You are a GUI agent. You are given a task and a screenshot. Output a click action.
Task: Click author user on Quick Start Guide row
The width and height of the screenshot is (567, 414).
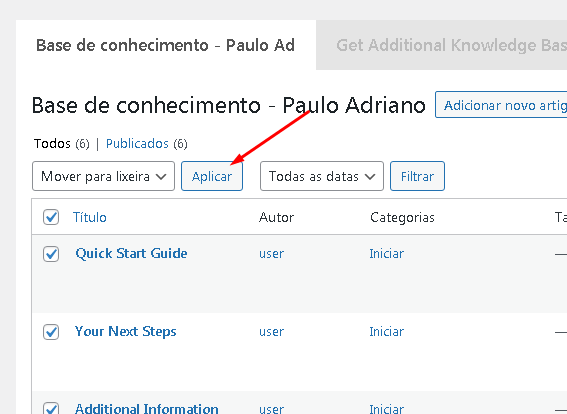click(272, 254)
